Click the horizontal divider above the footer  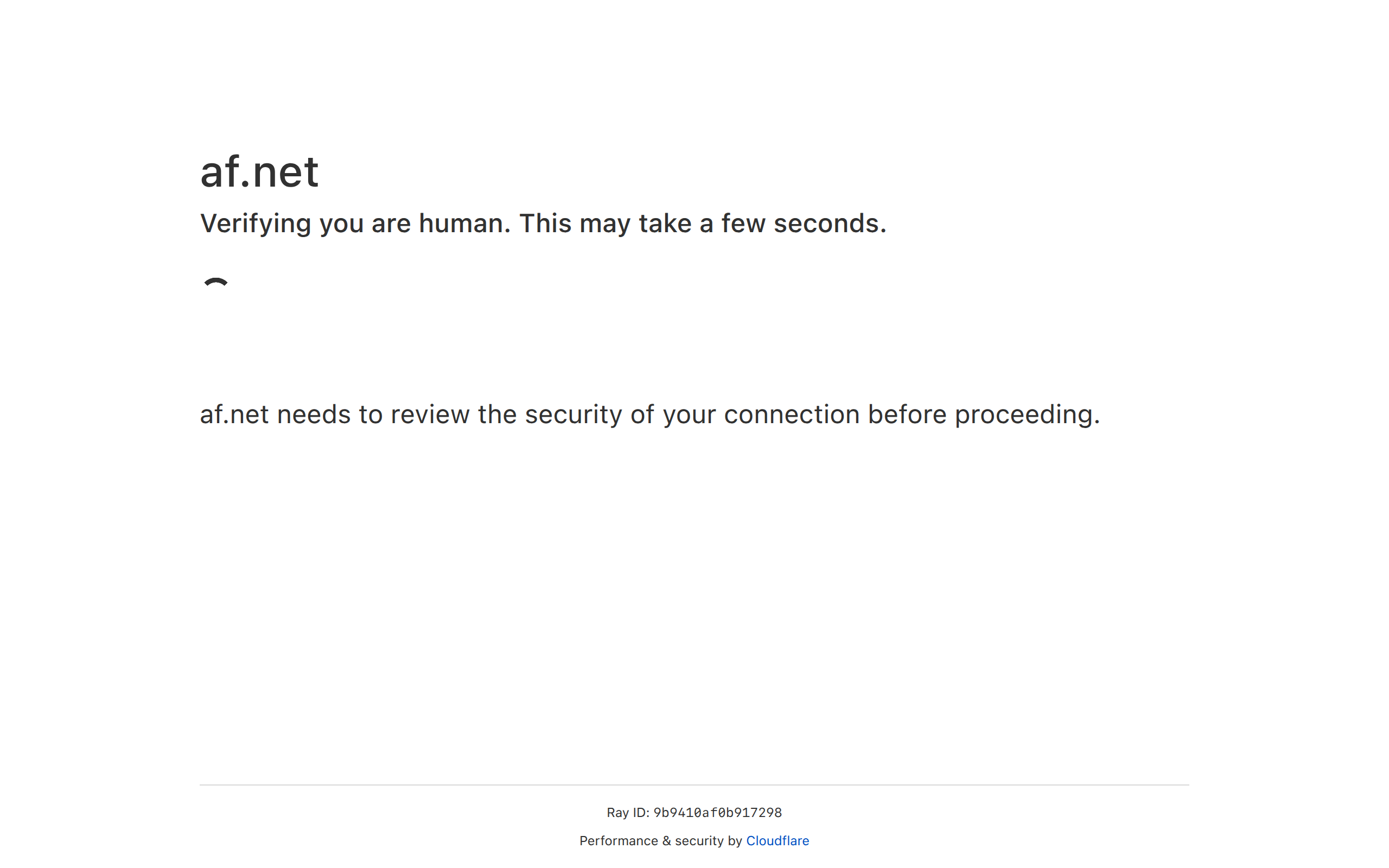(x=694, y=785)
